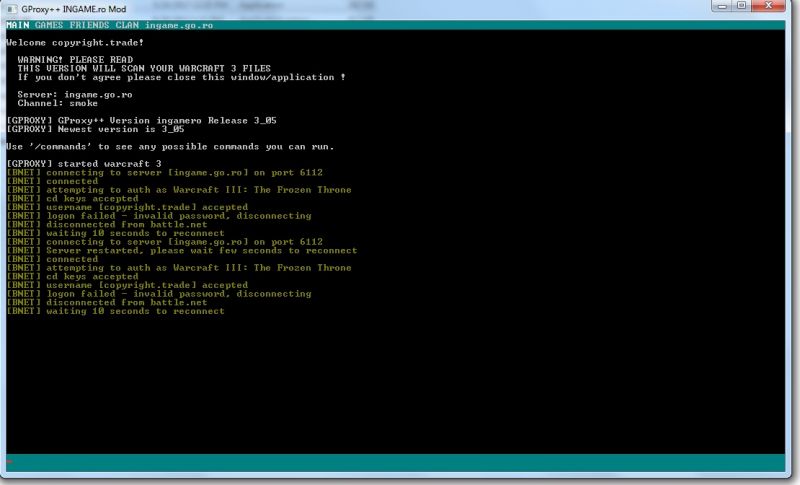
Task: Click the 'Server: ingame.go.ro' line
Action: pyautogui.click(x=75, y=94)
